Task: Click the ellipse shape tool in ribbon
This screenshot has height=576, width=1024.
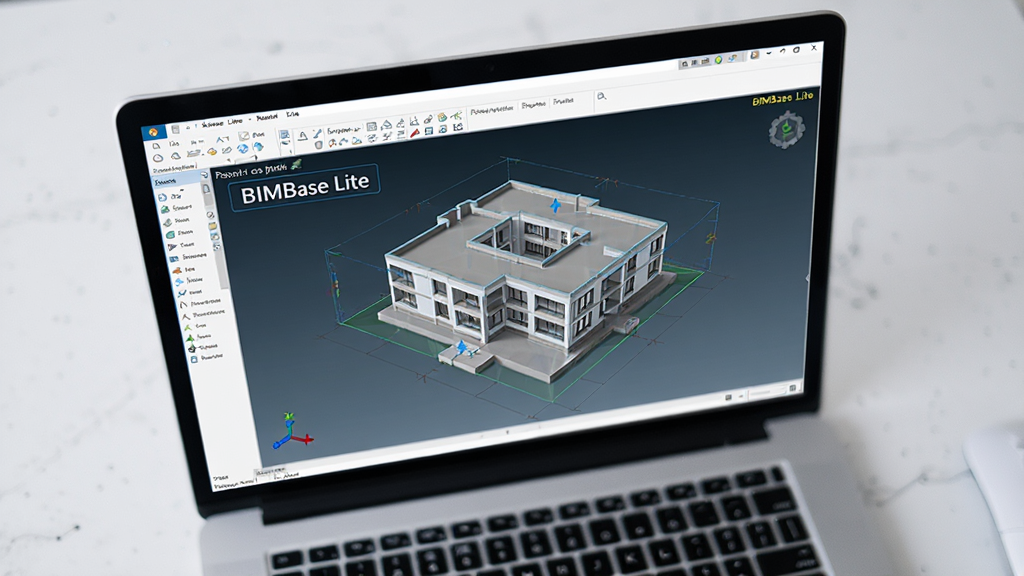Action: (x=157, y=157)
